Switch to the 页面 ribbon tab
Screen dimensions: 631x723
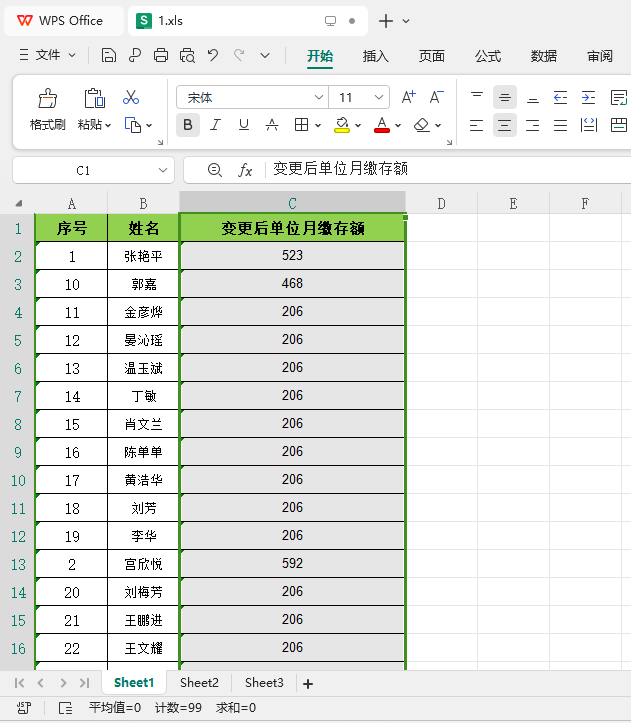432,56
